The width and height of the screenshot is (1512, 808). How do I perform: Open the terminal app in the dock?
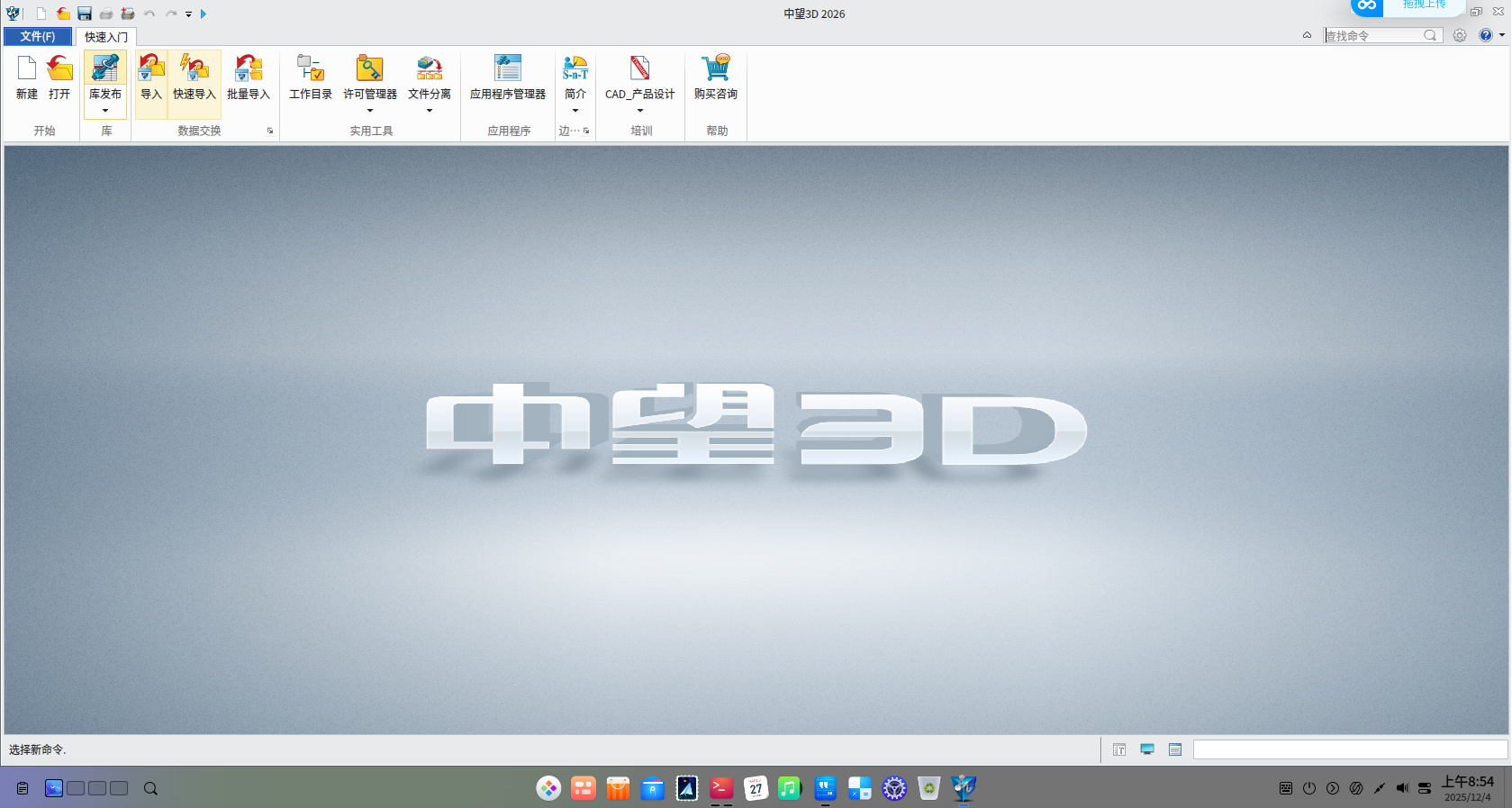point(721,789)
